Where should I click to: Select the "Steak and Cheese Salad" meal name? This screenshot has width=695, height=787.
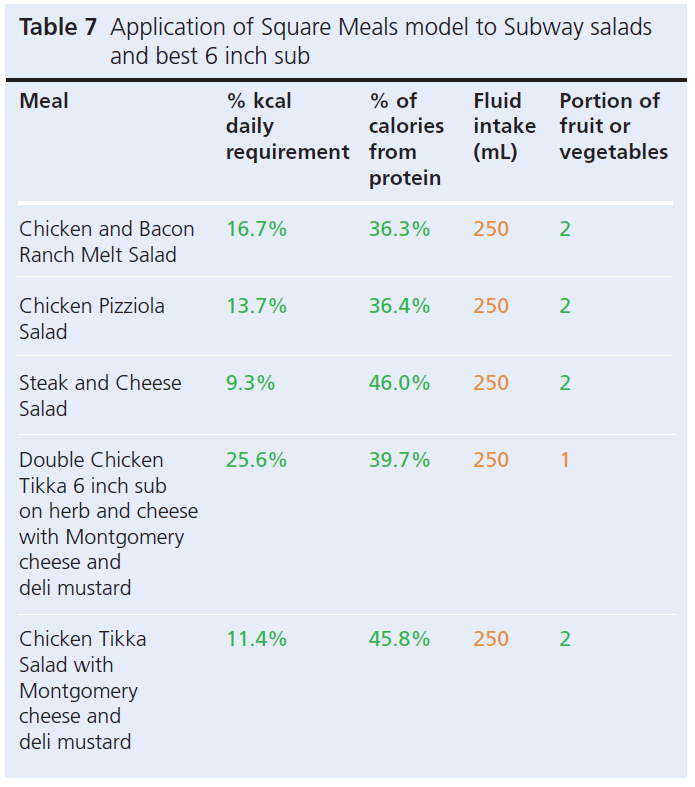coord(100,396)
